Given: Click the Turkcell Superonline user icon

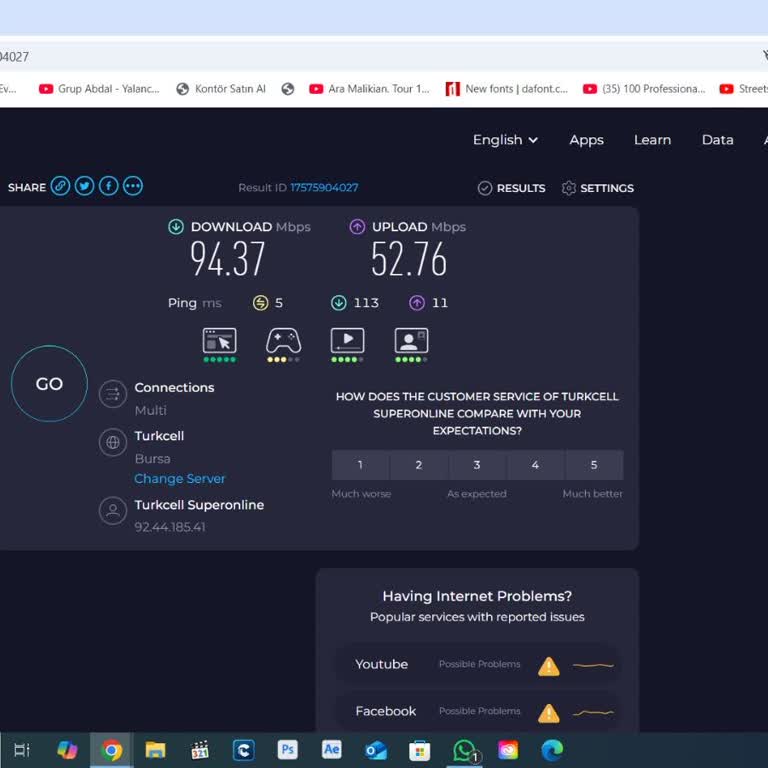Looking at the screenshot, I should 113,511.
